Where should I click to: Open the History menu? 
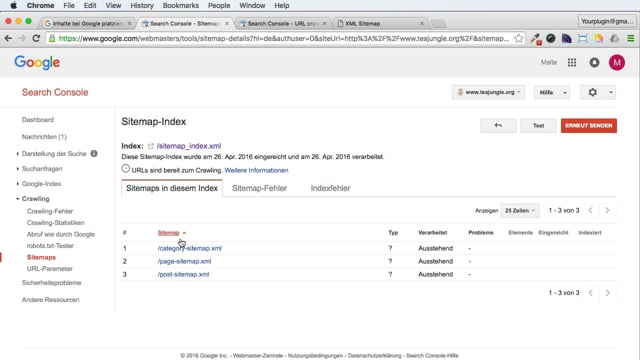[x=142, y=5]
